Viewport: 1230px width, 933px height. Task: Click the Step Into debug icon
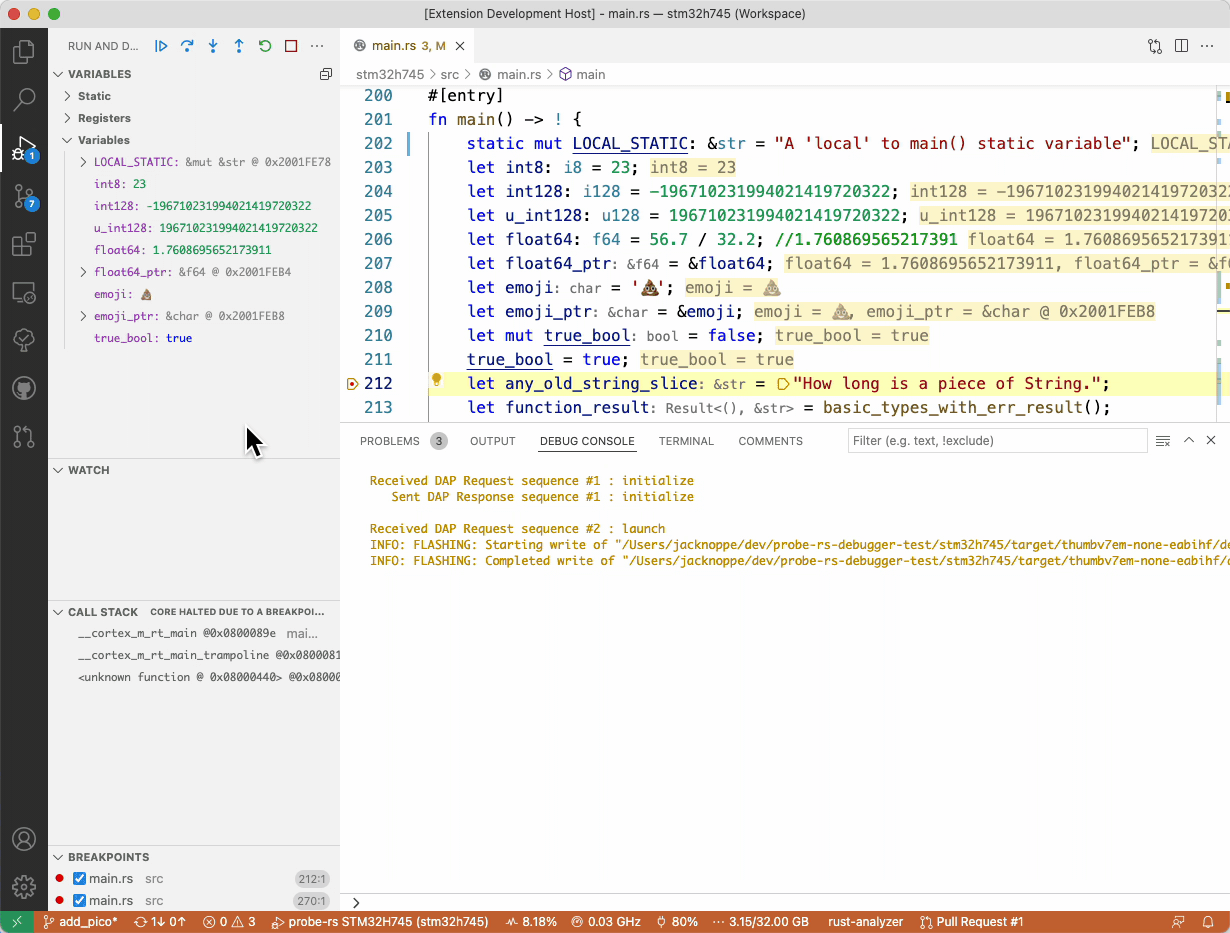click(213, 46)
